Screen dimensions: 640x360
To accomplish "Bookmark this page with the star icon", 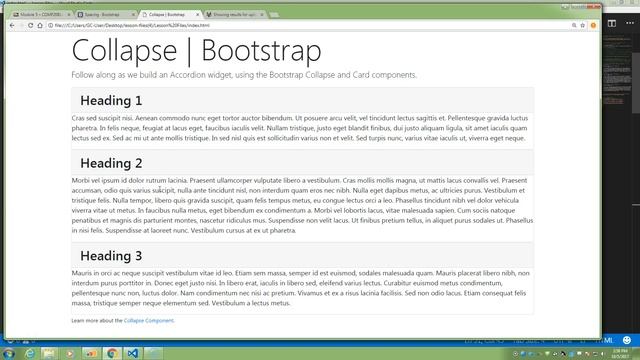I will pyautogui.click(x=583, y=25).
